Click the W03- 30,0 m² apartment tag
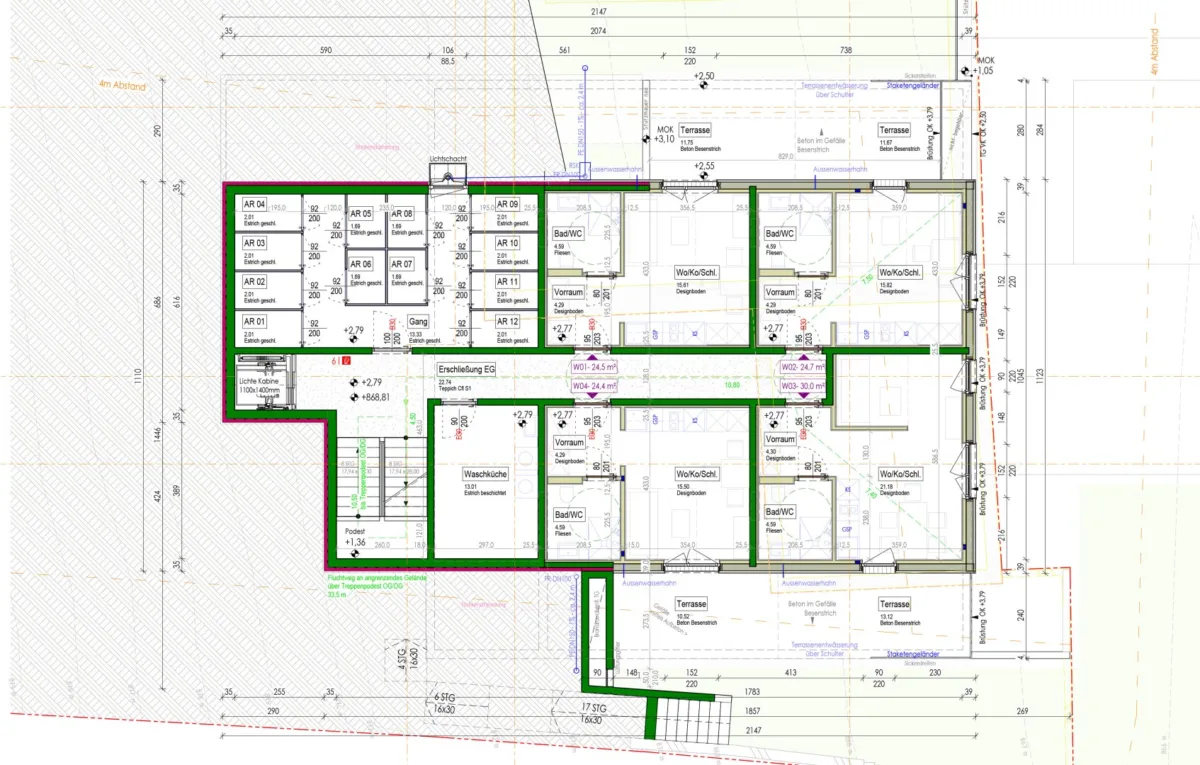 pyautogui.click(x=803, y=385)
